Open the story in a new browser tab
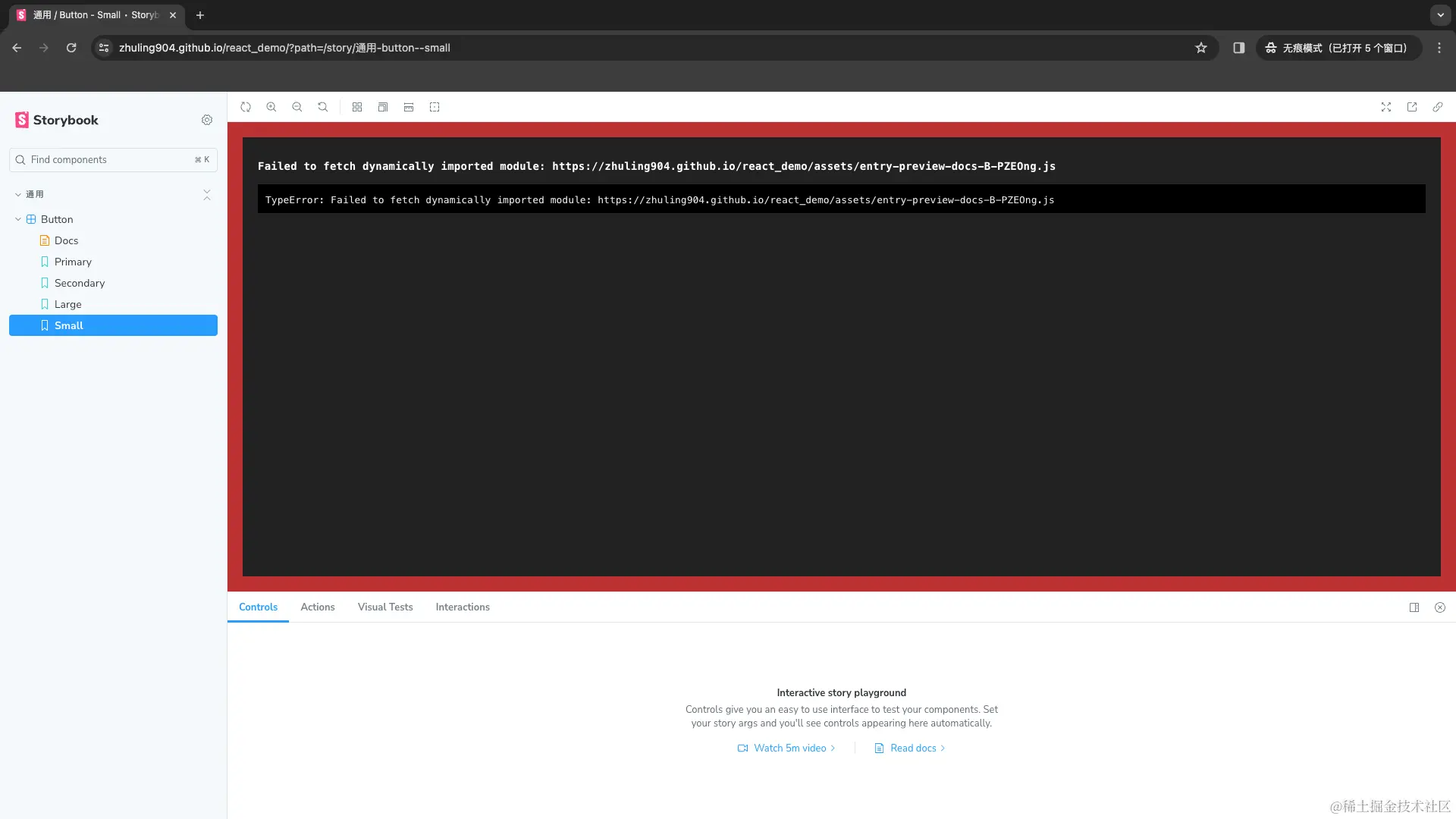This screenshot has width=1456, height=819. point(1412,107)
